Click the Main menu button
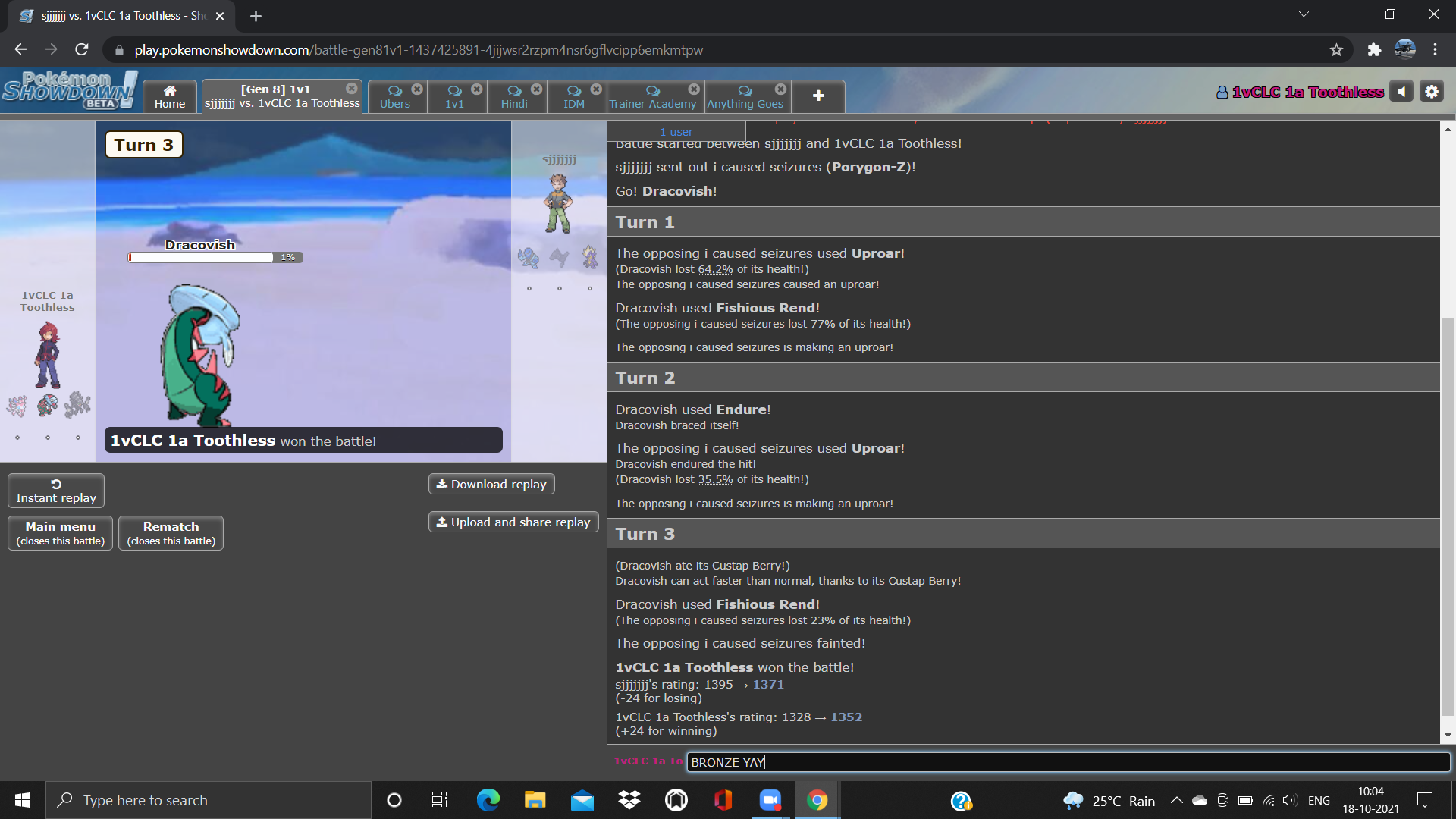The image size is (1456, 819). click(x=61, y=533)
